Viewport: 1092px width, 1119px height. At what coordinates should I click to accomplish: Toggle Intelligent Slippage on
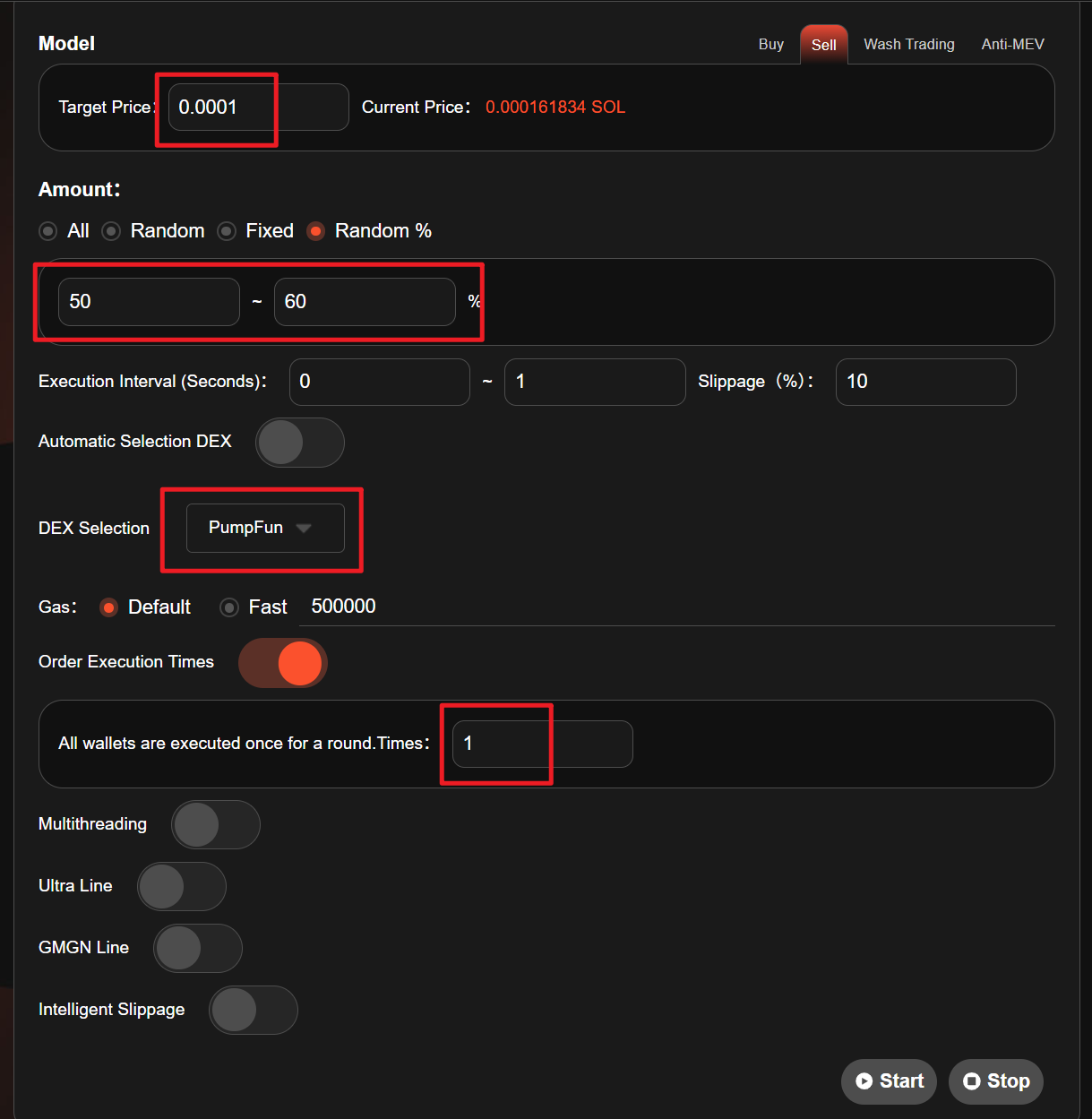253,1010
